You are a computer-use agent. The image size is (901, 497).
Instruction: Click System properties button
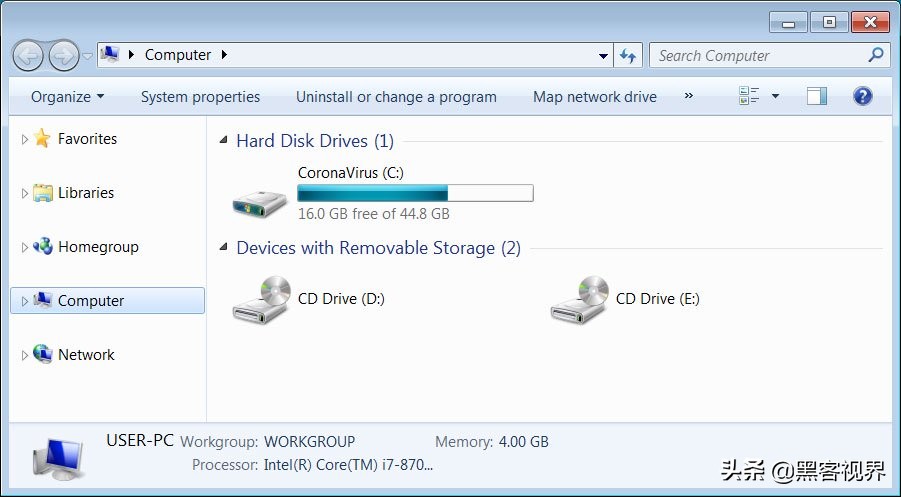pos(200,97)
